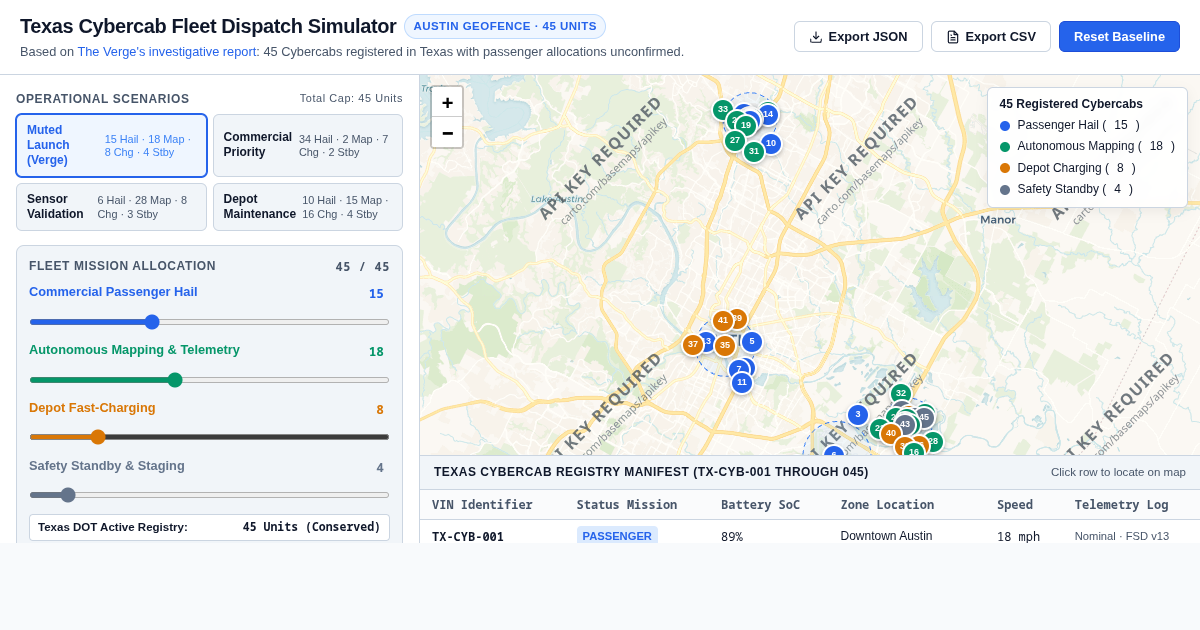The image size is (1200, 630).
Task: Select blue map marker 7
Action: point(739,370)
